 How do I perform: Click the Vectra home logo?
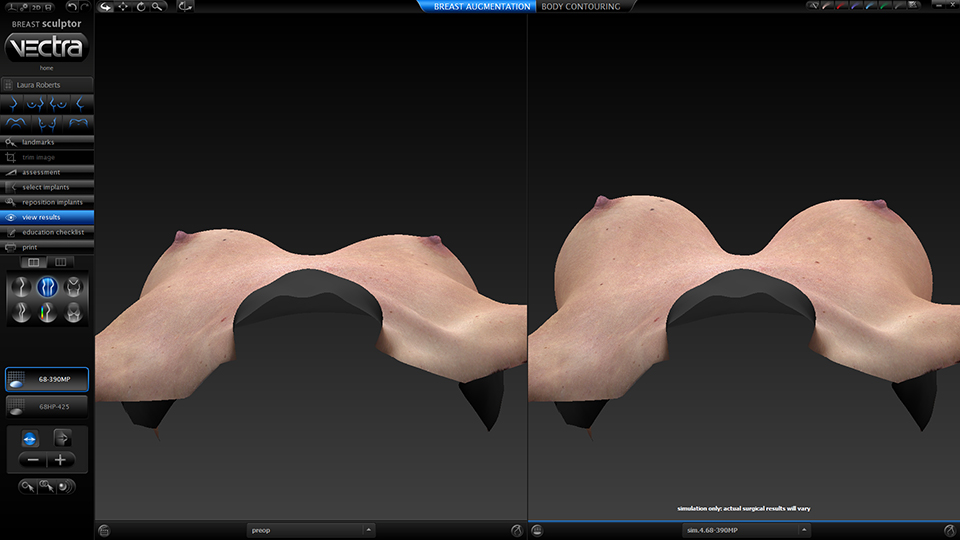pyautogui.click(x=47, y=47)
